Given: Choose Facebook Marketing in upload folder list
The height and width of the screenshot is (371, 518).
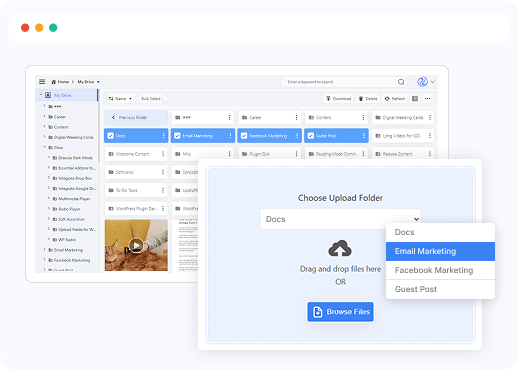Looking at the screenshot, I should (440, 270).
